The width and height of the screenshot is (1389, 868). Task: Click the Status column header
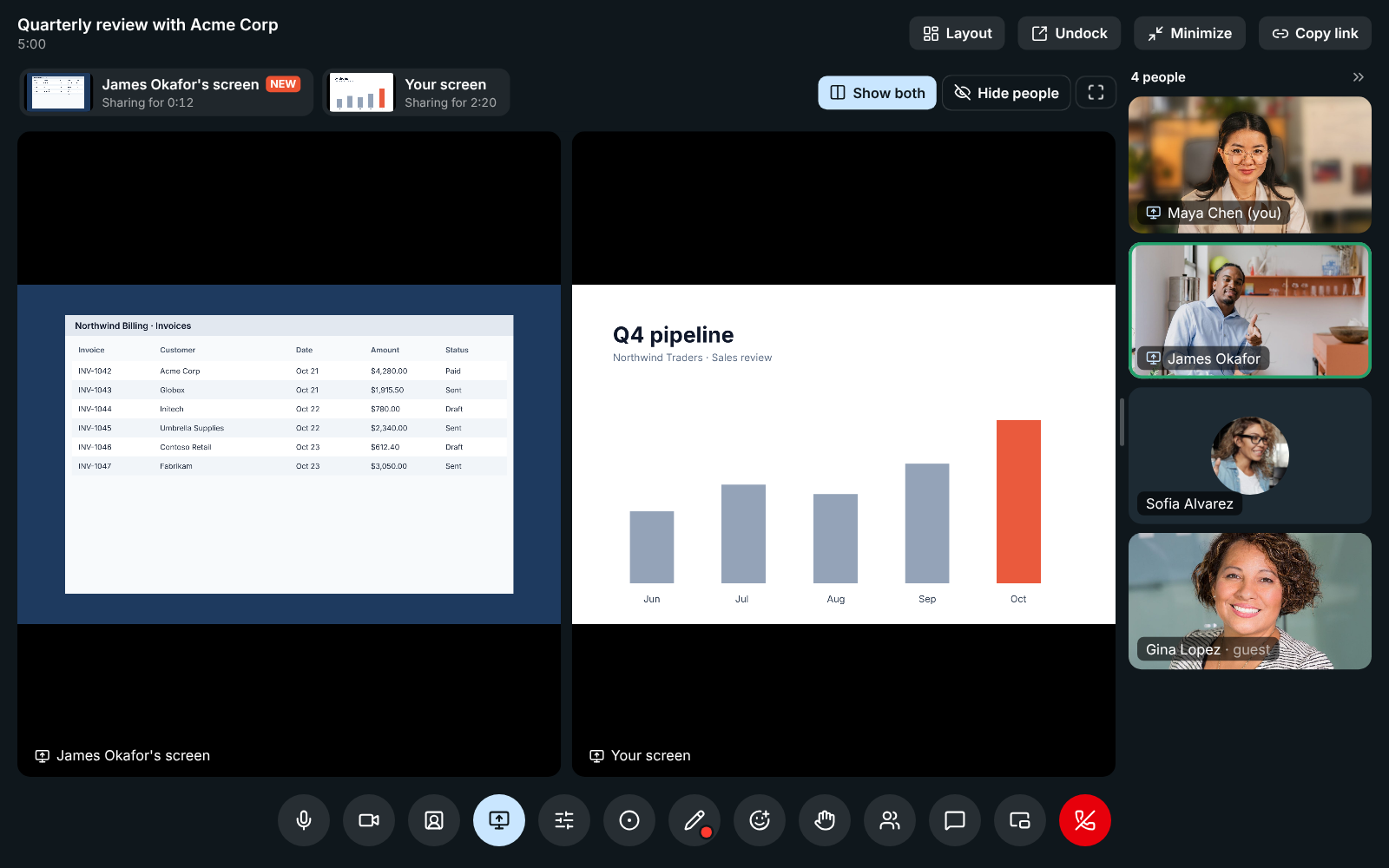(x=457, y=350)
